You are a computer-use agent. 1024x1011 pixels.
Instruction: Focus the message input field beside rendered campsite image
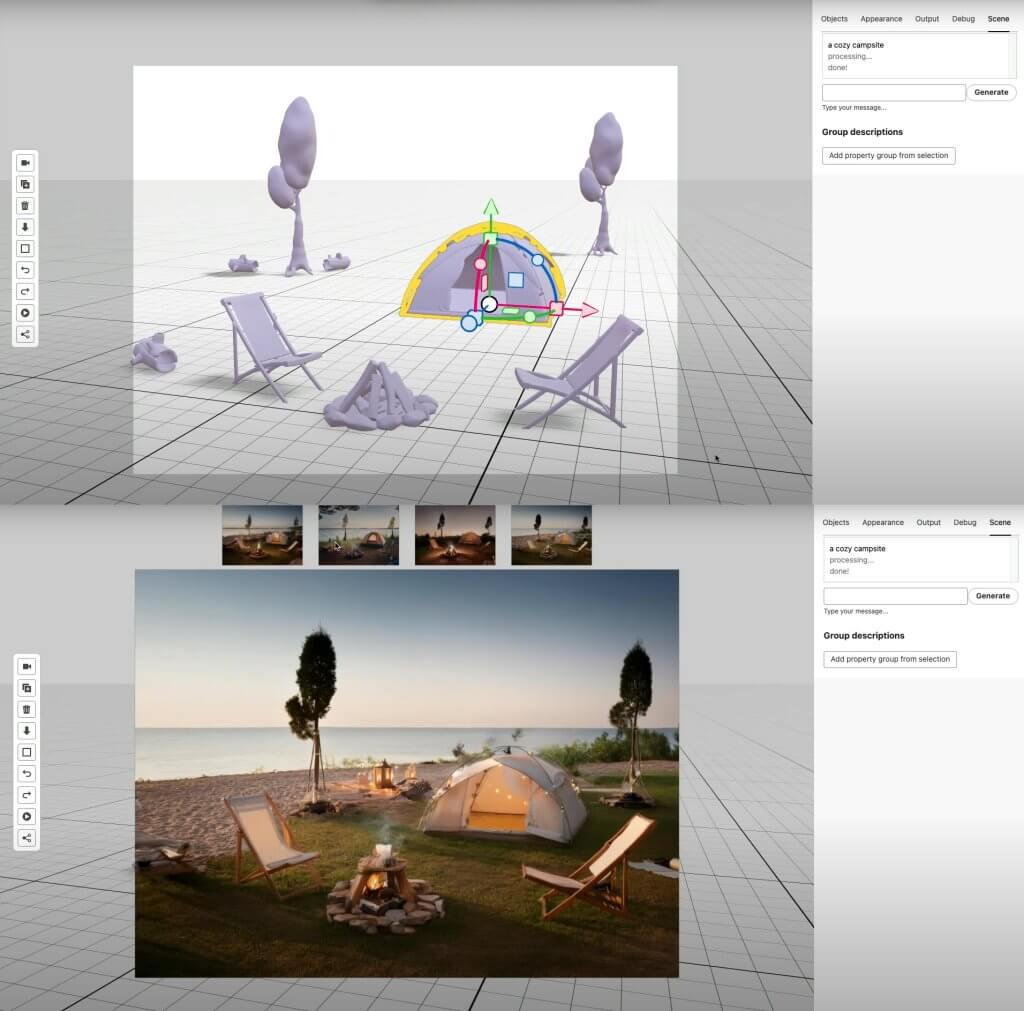pyautogui.click(x=895, y=596)
